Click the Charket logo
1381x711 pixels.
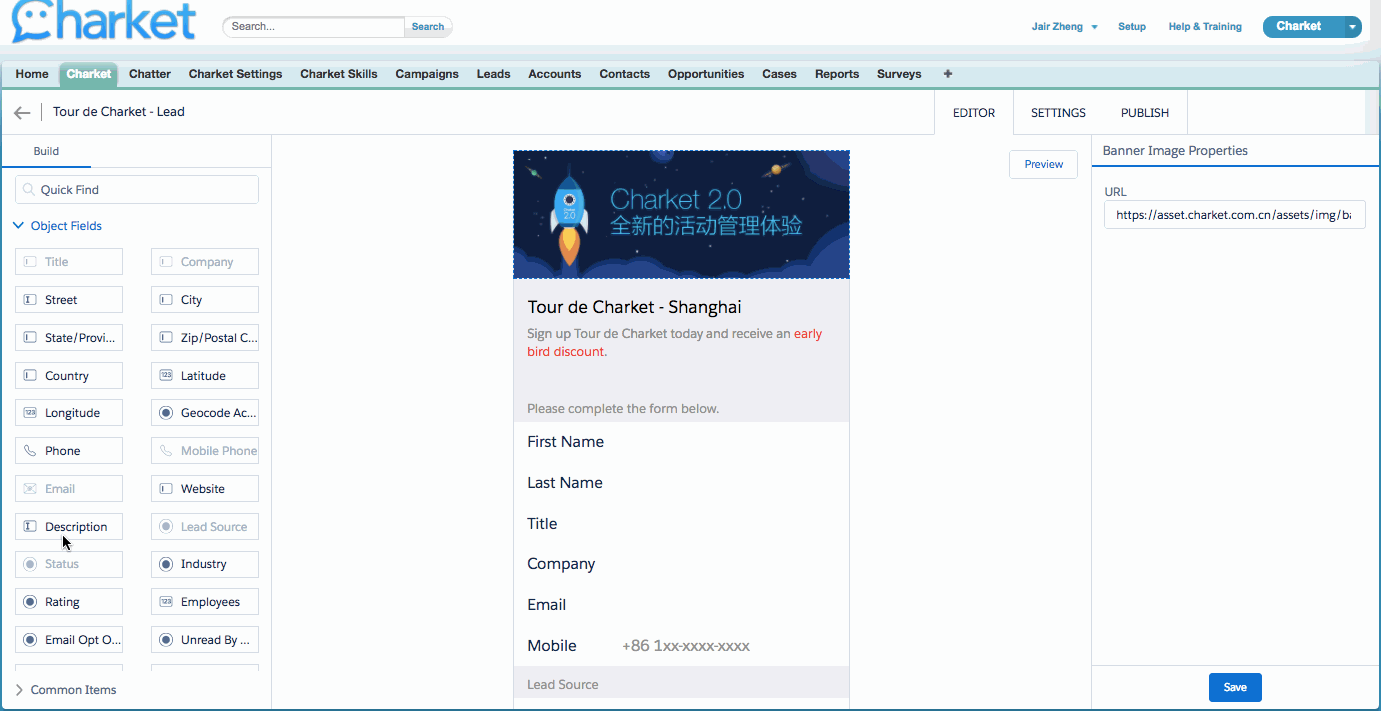coord(104,23)
